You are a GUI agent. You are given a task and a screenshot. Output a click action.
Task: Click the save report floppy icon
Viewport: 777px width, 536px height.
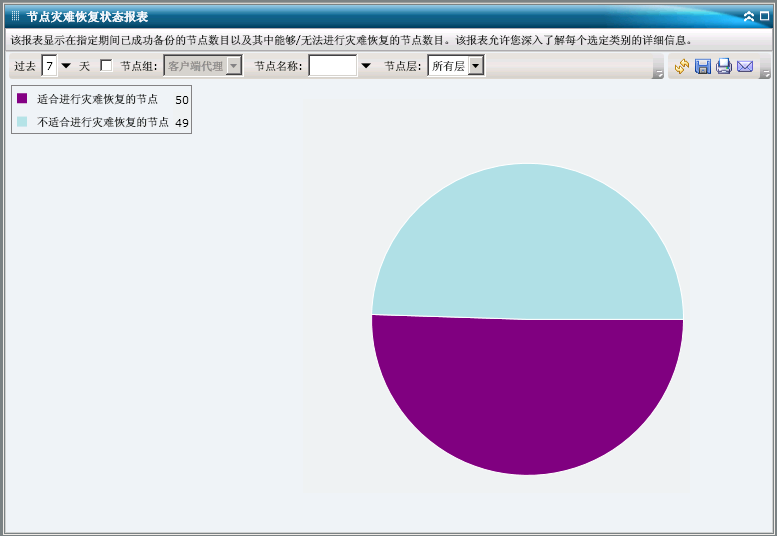(x=703, y=66)
